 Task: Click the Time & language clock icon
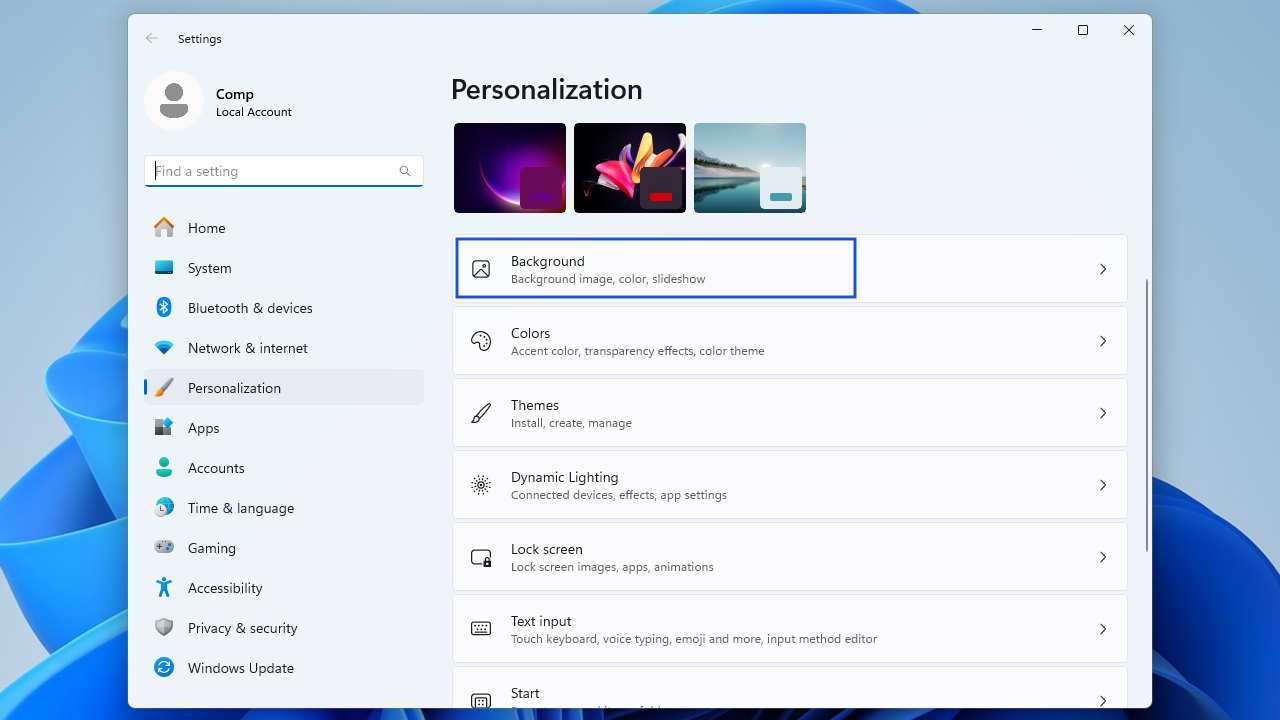(164, 508)
